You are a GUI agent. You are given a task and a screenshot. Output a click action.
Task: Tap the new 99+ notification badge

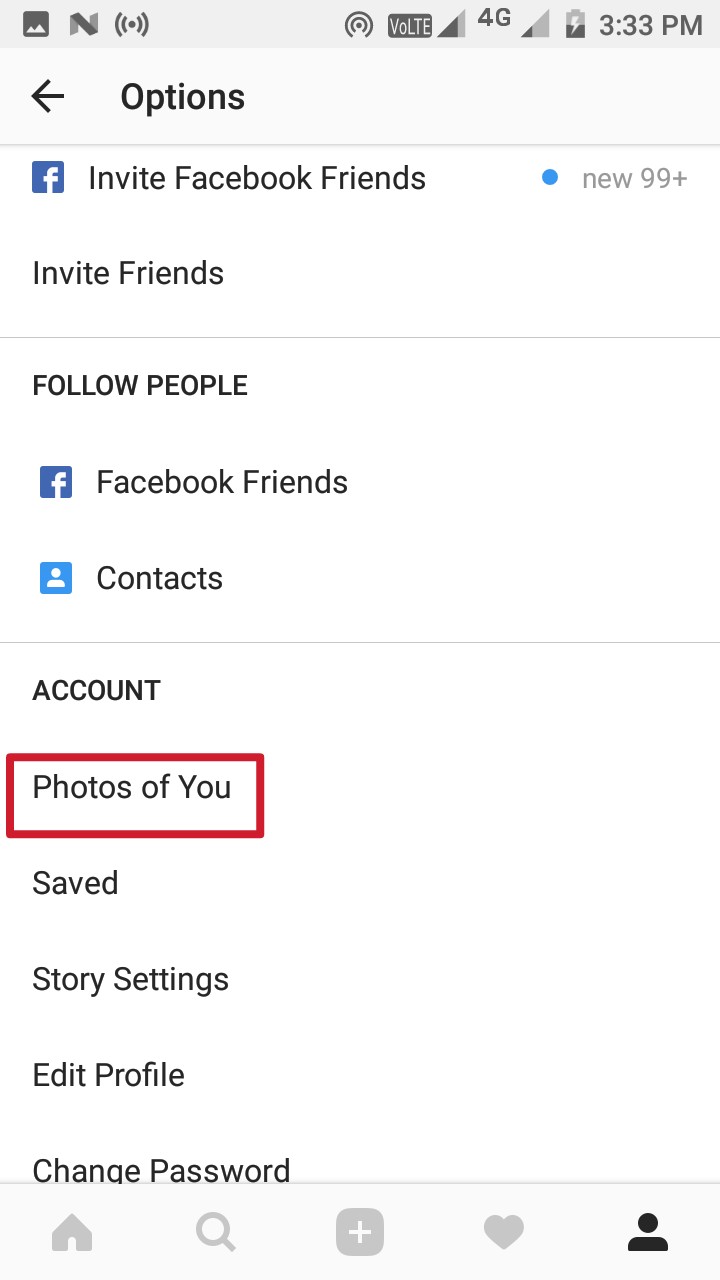634,179
